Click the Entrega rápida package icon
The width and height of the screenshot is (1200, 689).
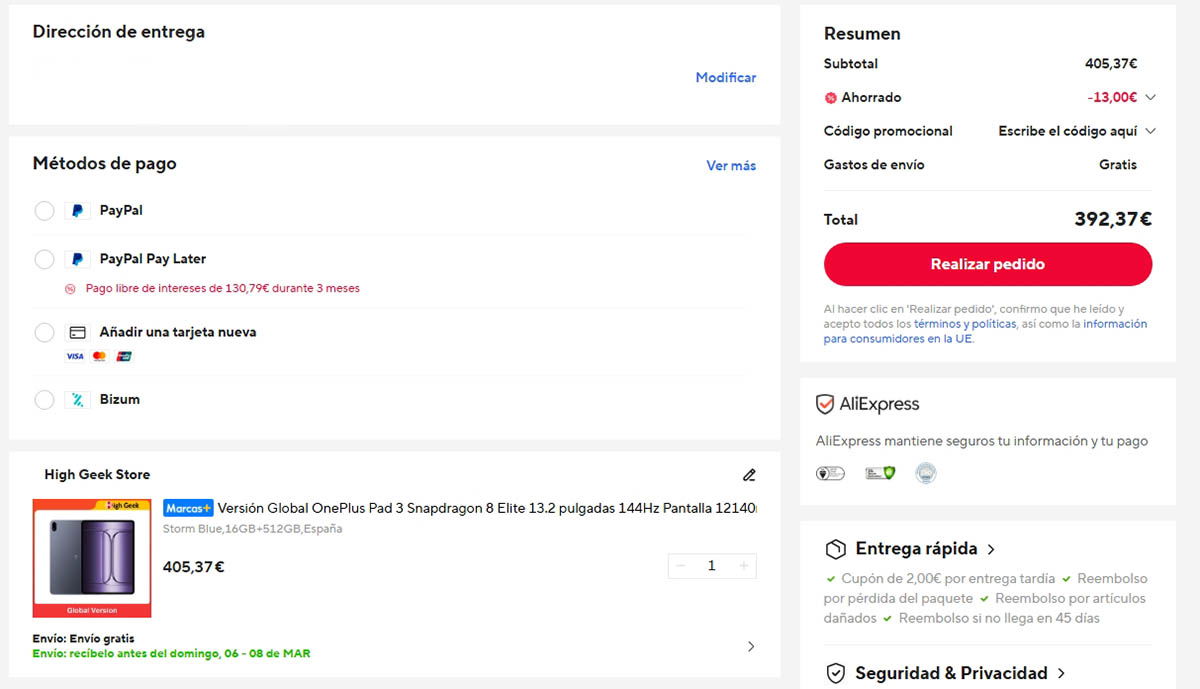pyautogui.click(x=836, y=548)
